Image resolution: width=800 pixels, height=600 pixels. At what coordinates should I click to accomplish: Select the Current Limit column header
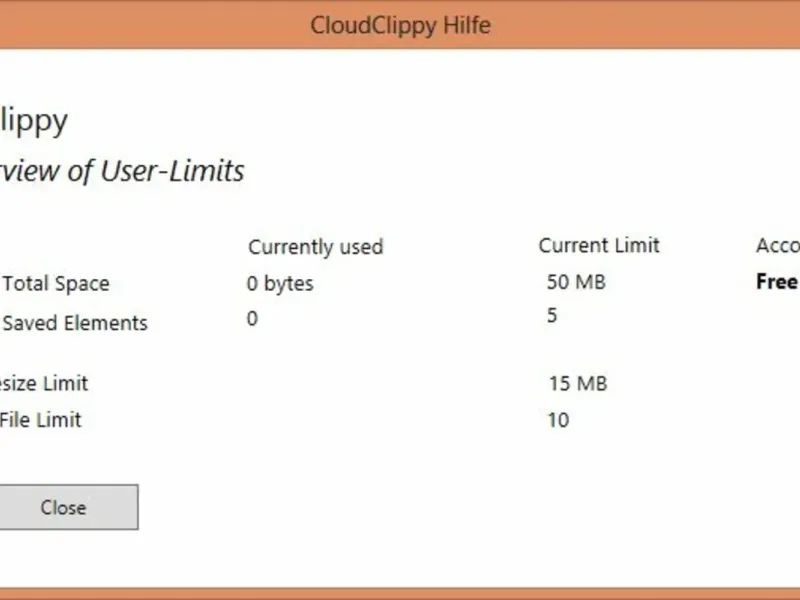tap(599, 245)
